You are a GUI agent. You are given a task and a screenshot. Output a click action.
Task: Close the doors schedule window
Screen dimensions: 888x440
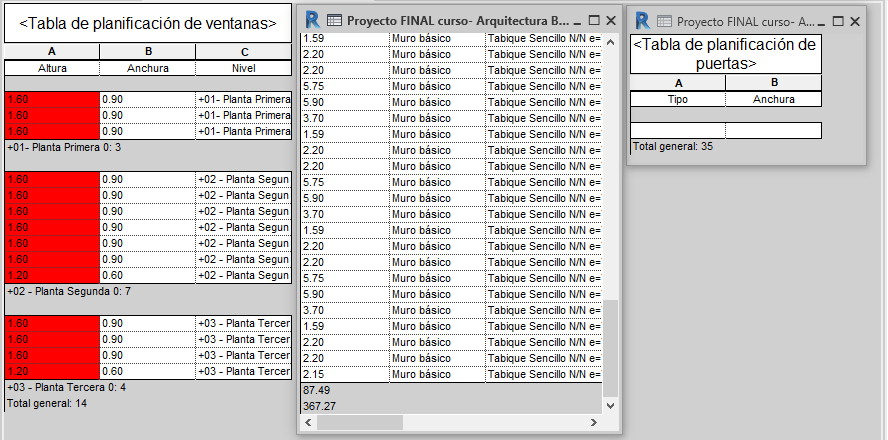855,22
